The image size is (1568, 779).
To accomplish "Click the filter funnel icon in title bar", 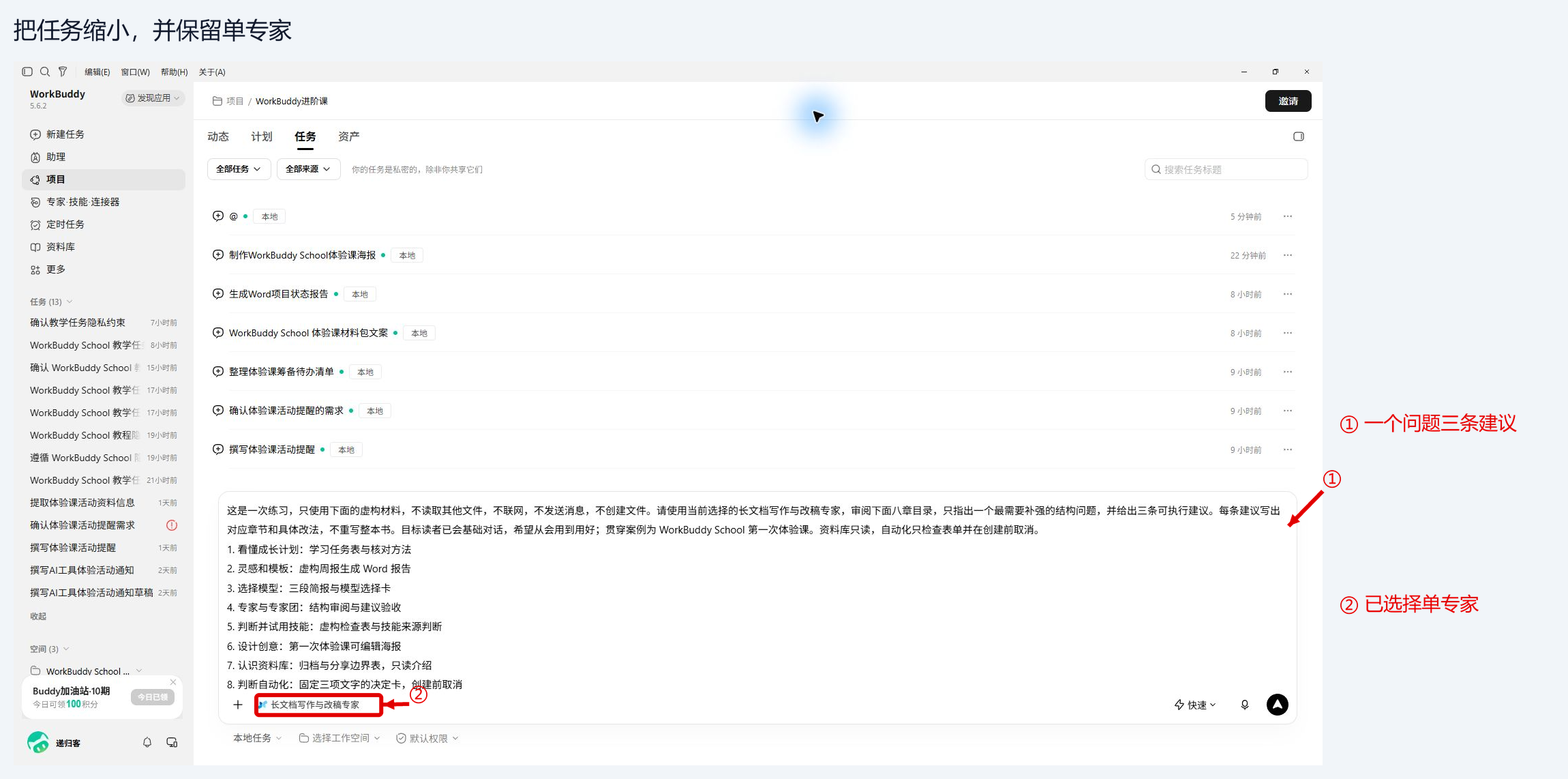I will tap(63, 72).
